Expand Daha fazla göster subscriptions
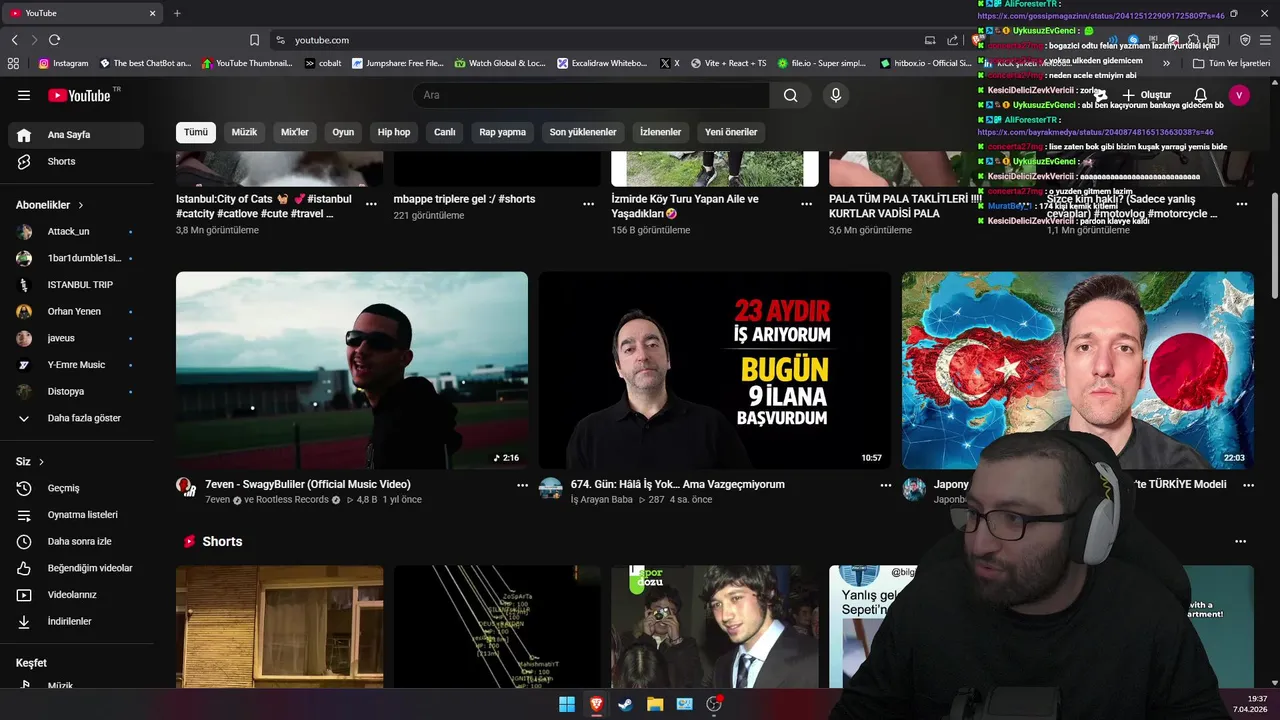 pyautogui.click(x=76, y=418)
